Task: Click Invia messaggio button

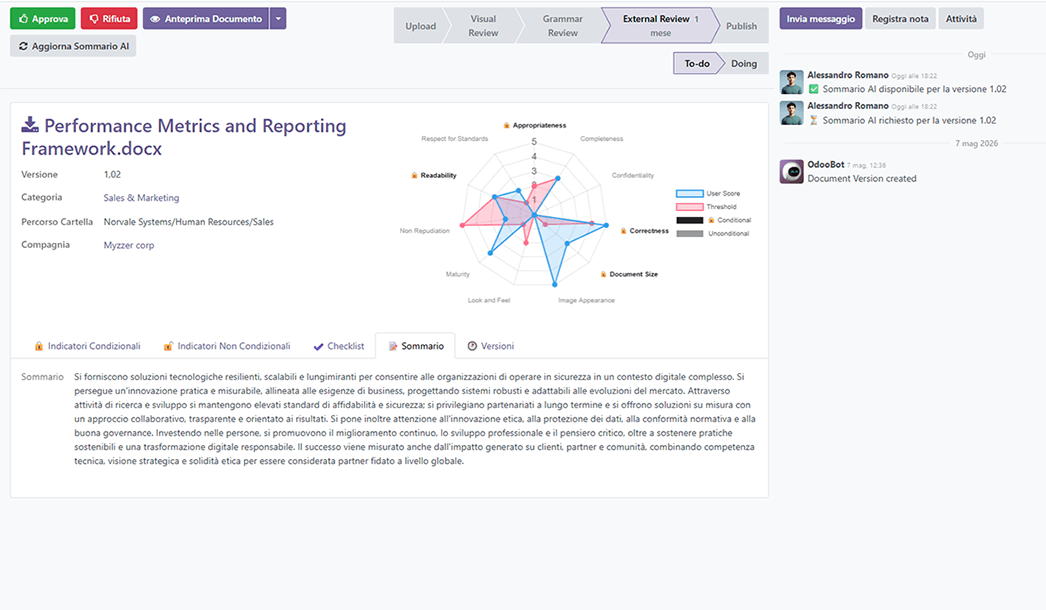Action: pos(821,19)
